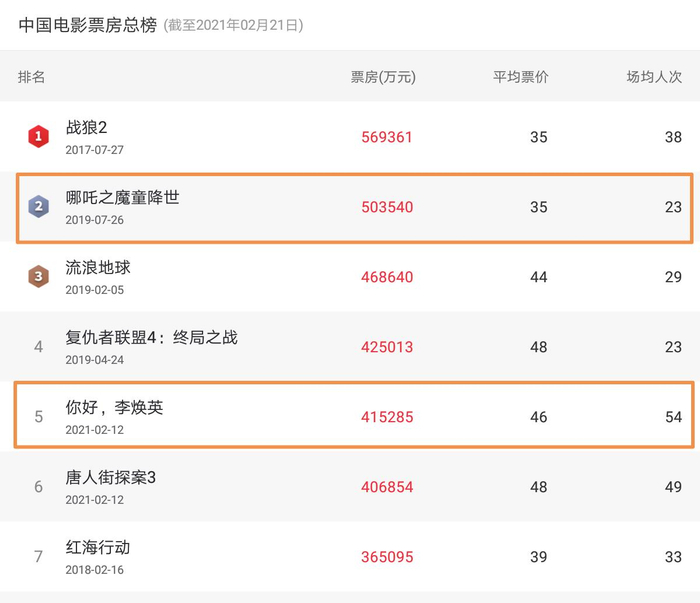Click the rank number 7
700x603 pixels.
coord(38,557)
